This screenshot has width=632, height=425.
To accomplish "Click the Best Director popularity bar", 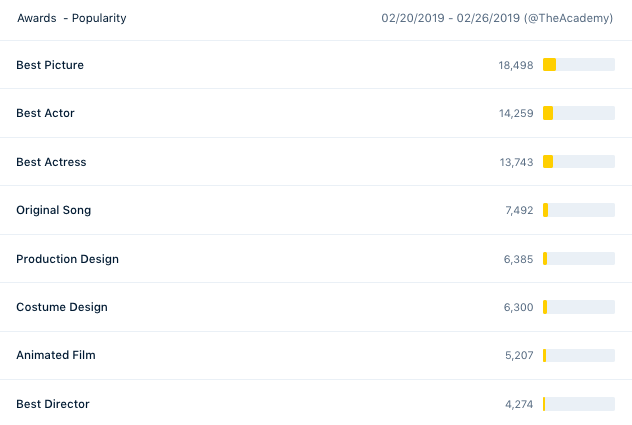I will click(579, 404).
